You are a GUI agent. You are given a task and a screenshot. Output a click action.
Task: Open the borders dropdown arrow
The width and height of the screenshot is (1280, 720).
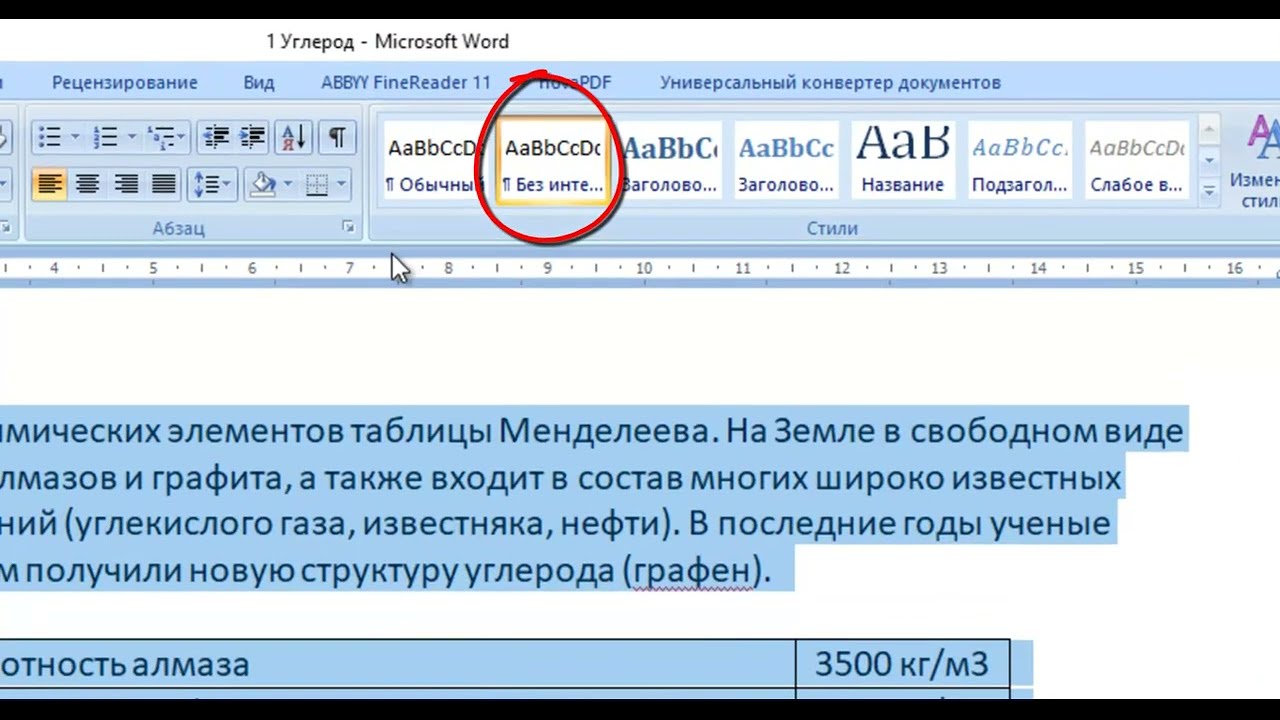(342, 184)
